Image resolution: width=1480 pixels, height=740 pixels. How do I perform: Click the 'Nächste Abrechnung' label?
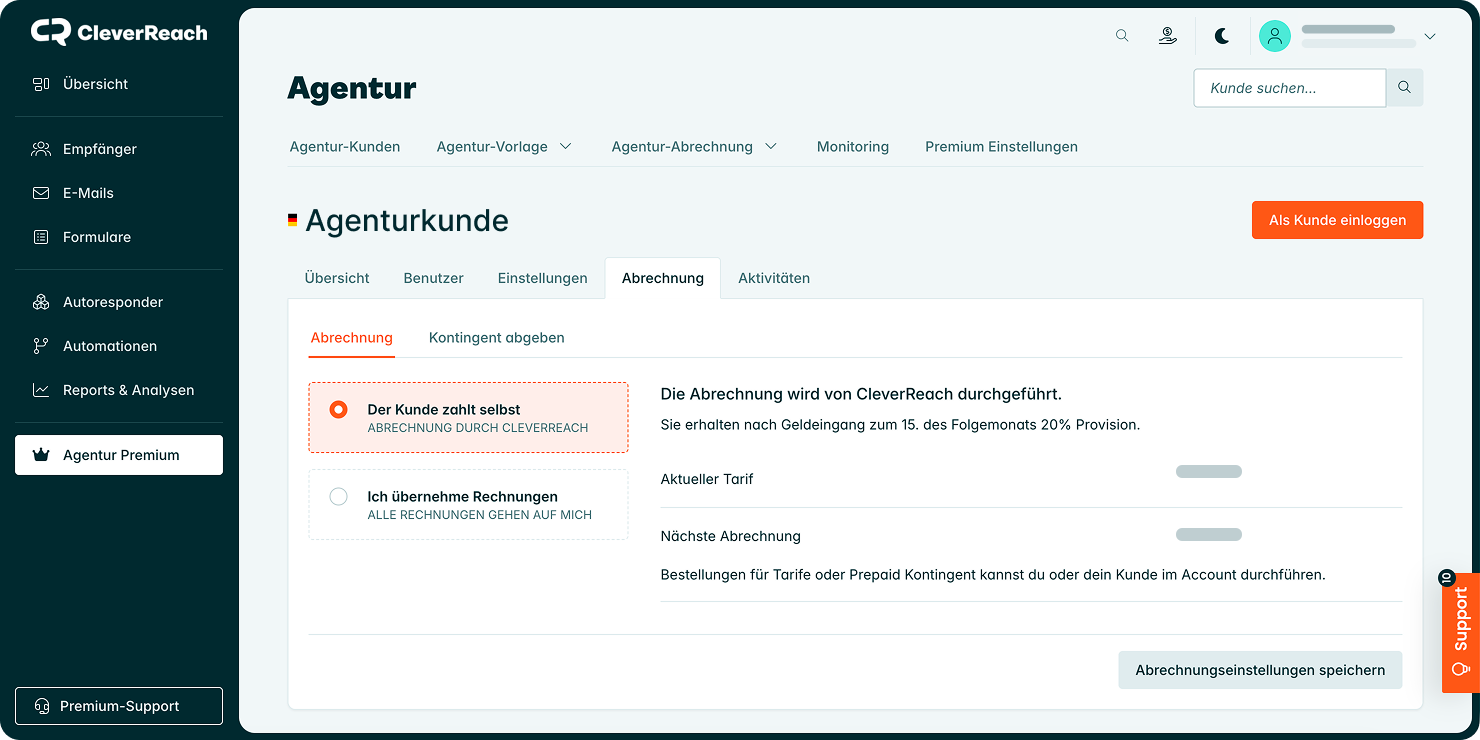731,536
